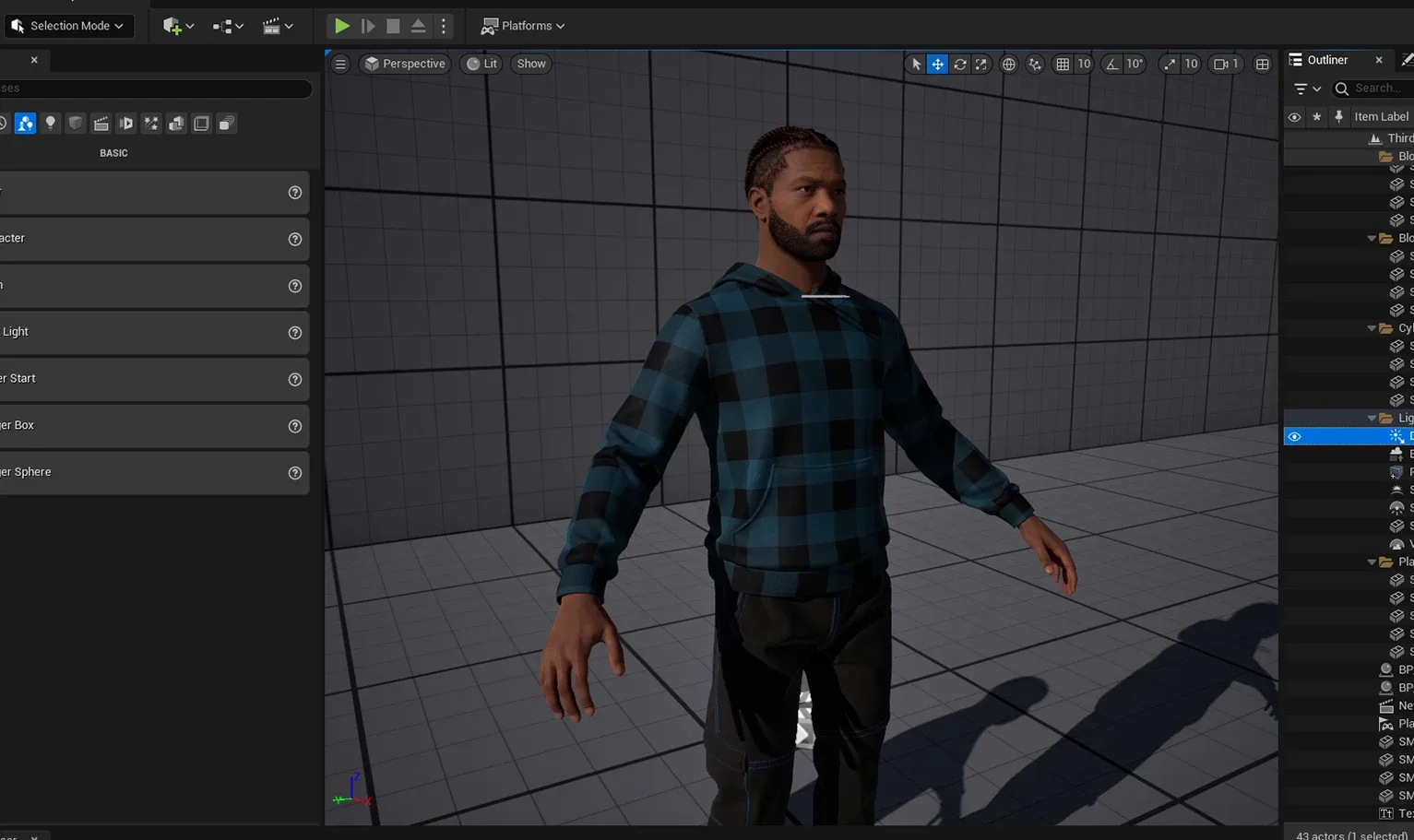Toggle world/local coordinate space globe
The width and height of the screenshot is (1414, 840).
[1008, 64]
